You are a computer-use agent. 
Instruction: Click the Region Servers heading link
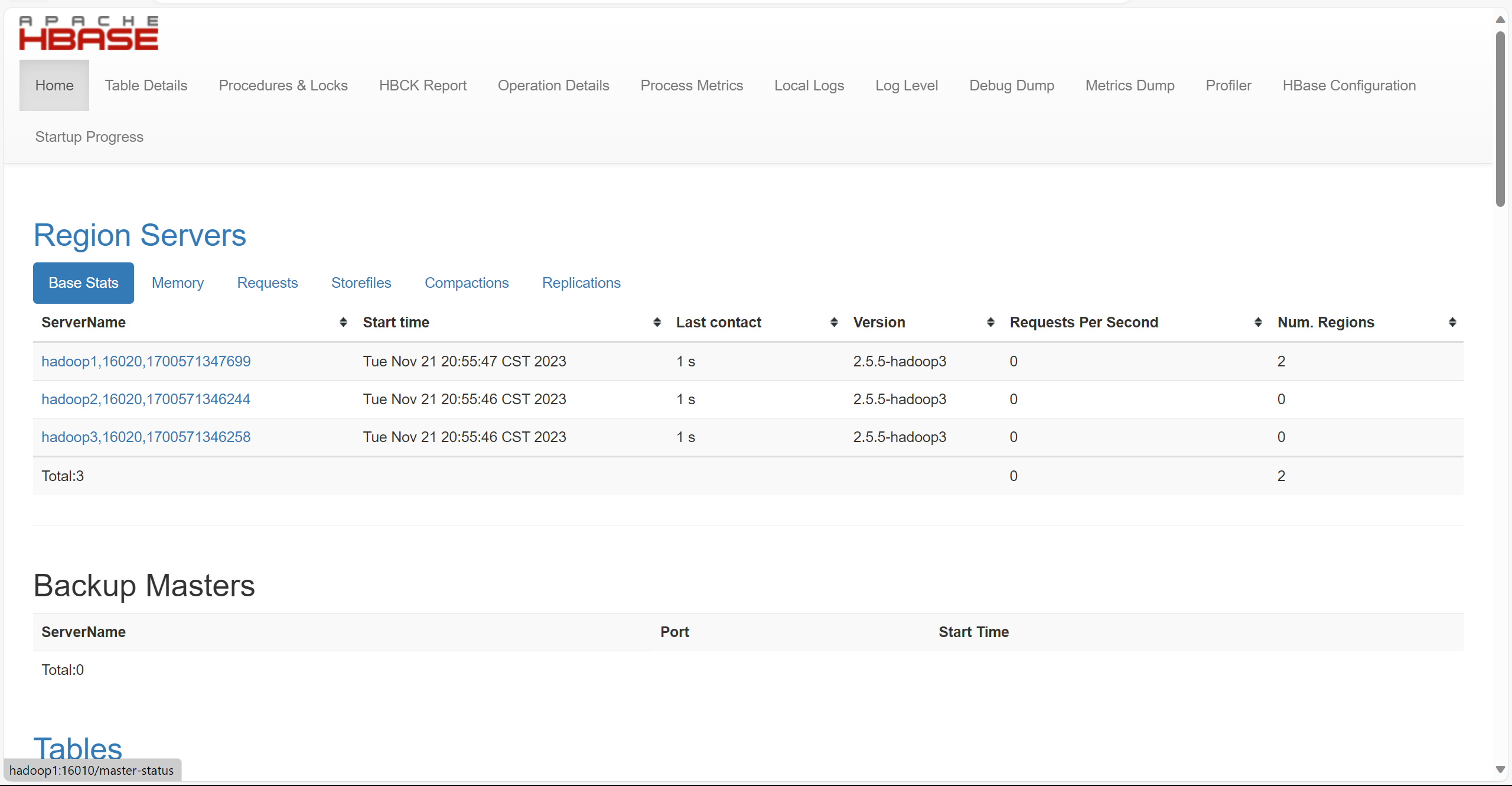coord(140,235)
